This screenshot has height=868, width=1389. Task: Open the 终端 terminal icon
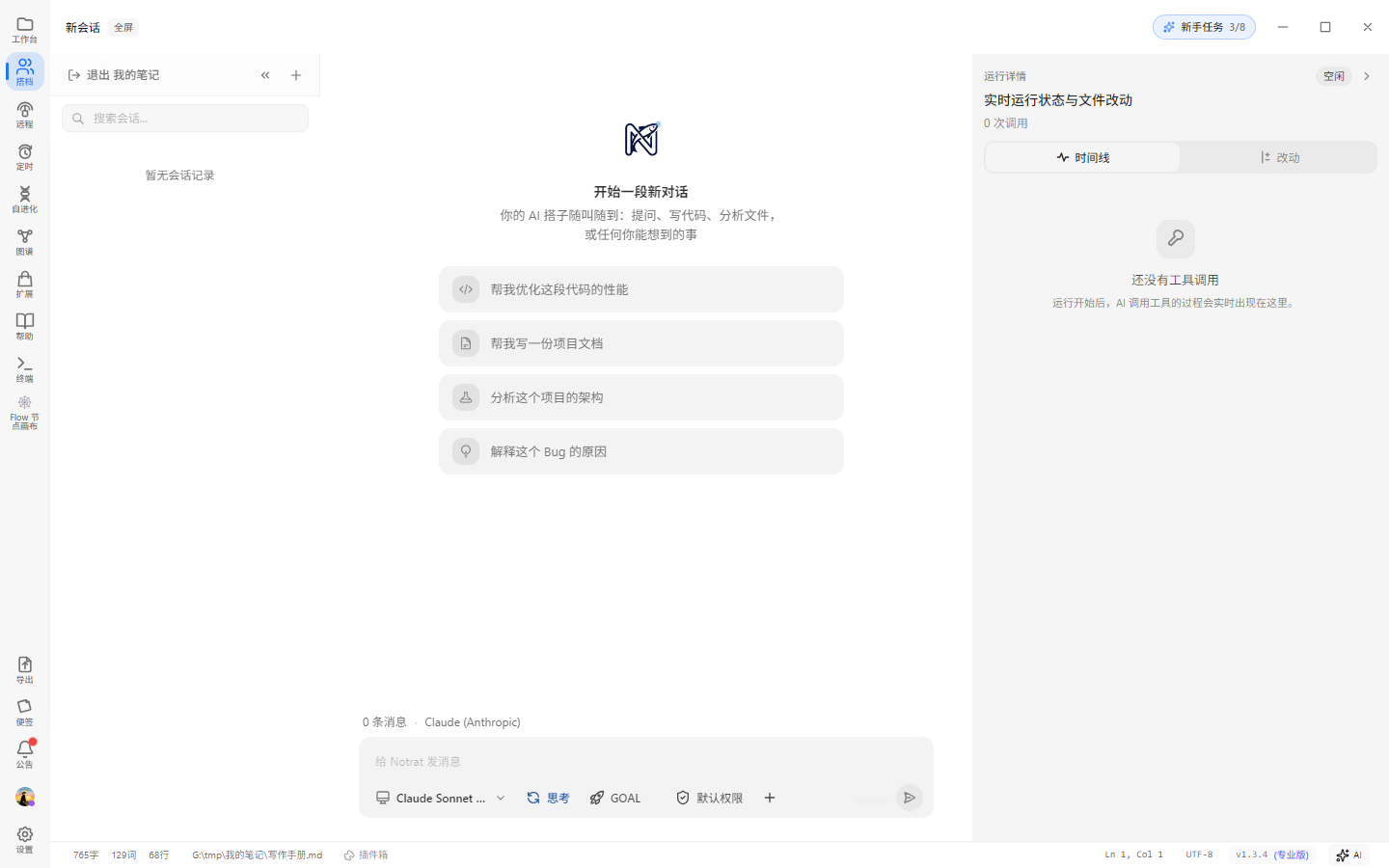click(25, 369)
